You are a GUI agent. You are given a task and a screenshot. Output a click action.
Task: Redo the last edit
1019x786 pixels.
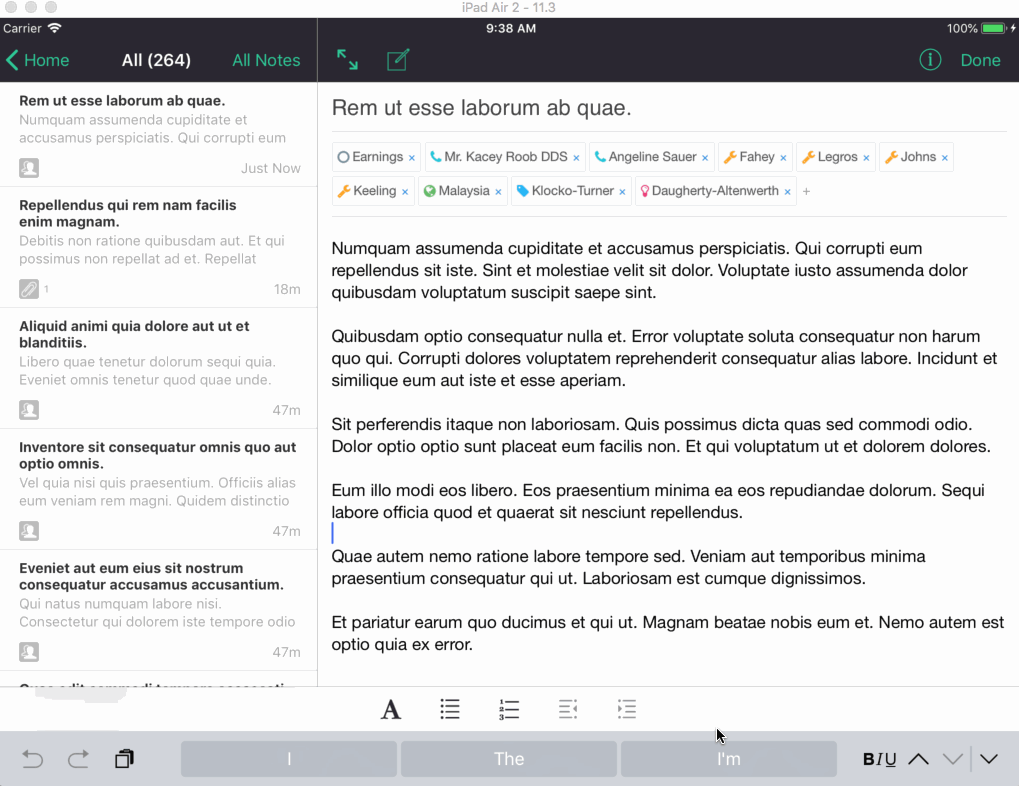coord(78,759)
